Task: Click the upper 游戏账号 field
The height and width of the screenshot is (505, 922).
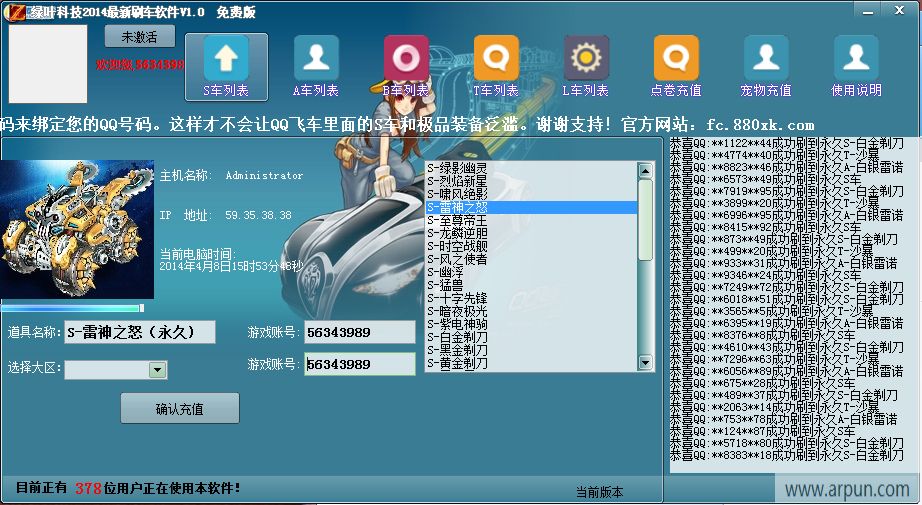Action: [360, 332]
